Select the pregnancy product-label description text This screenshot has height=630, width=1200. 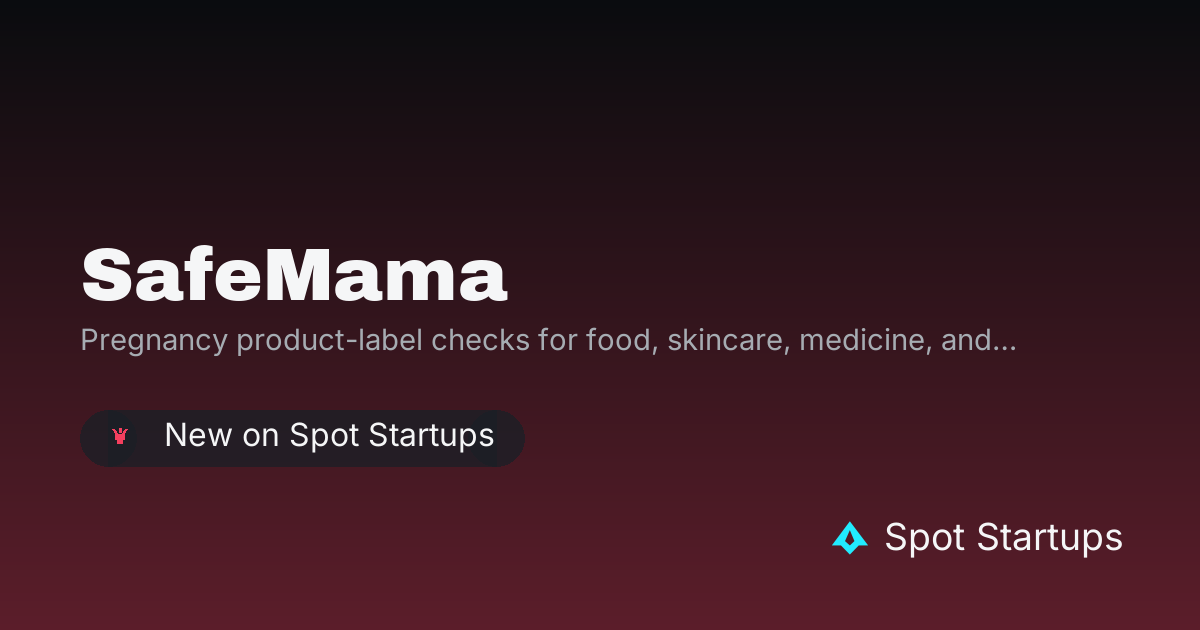coord(548,341)
